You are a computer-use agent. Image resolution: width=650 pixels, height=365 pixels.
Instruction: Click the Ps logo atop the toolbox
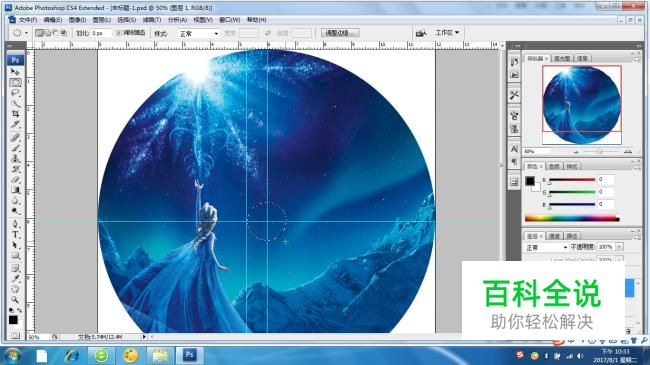(15, 60)
